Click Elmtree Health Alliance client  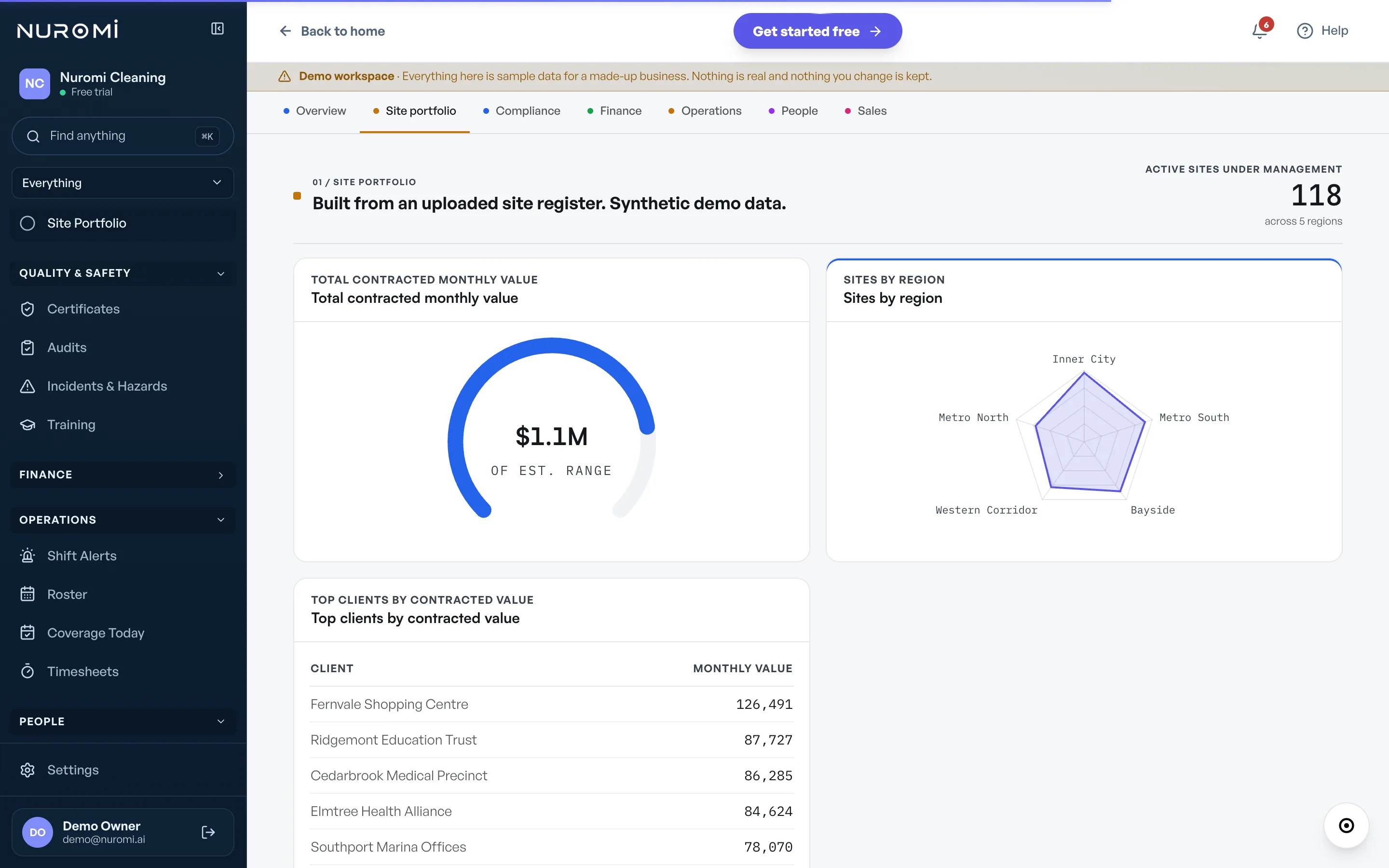pyautogui.click(x=381, y=811)
